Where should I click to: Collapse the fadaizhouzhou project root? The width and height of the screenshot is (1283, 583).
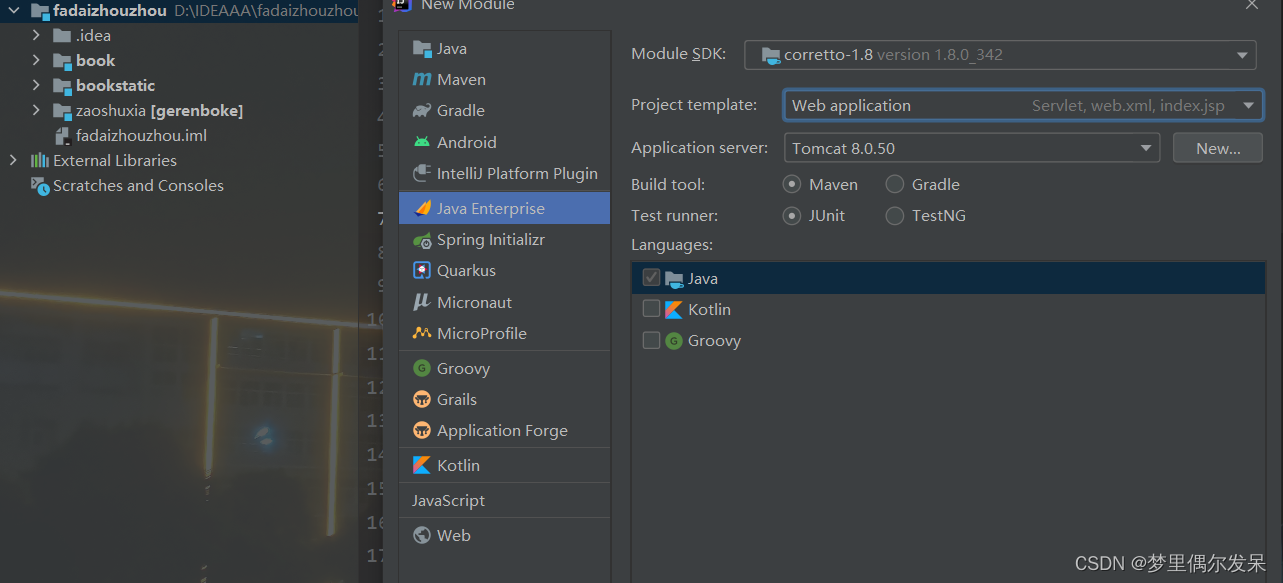click(x=14, y=11)
